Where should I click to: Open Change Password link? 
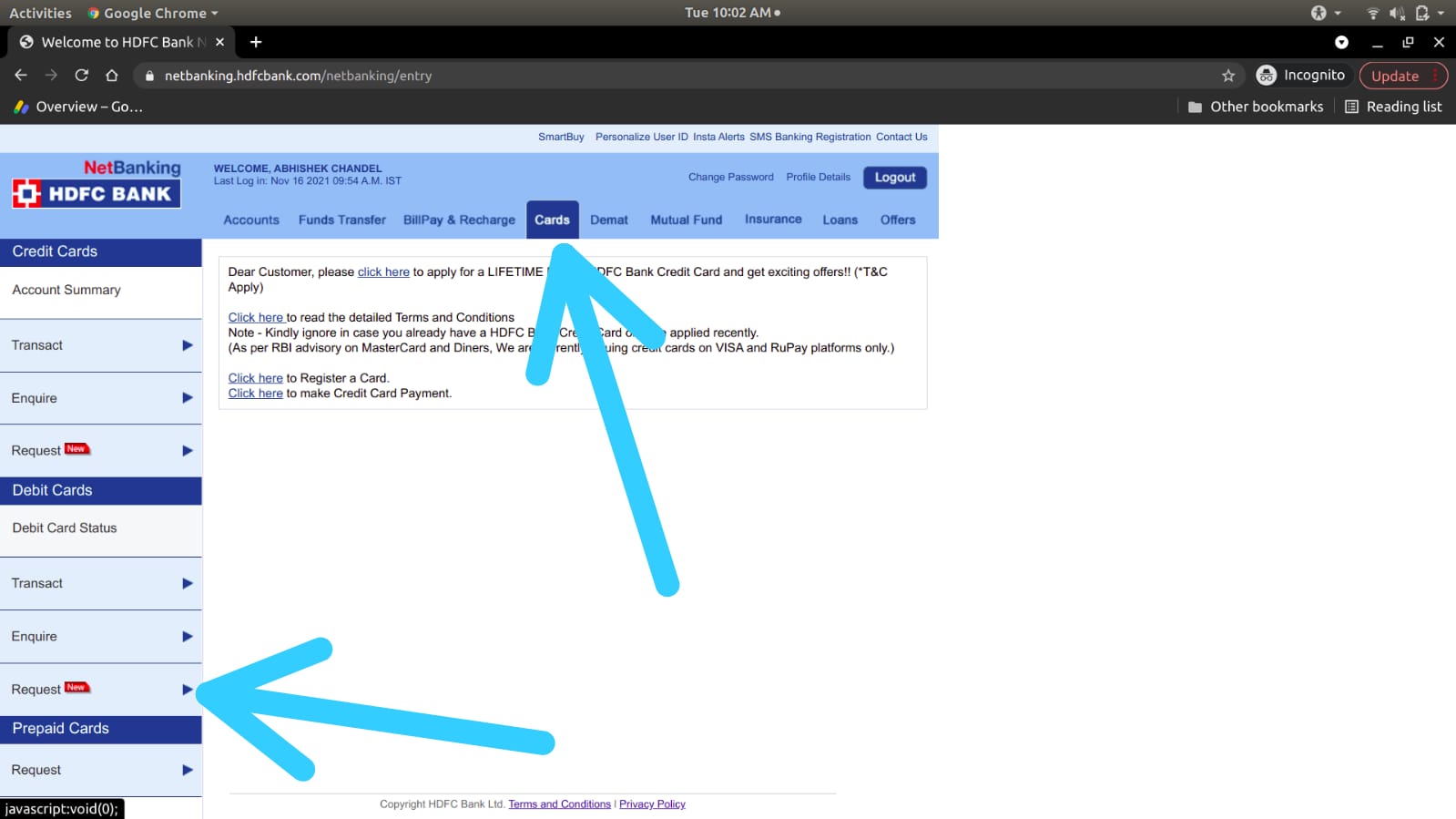731,177
